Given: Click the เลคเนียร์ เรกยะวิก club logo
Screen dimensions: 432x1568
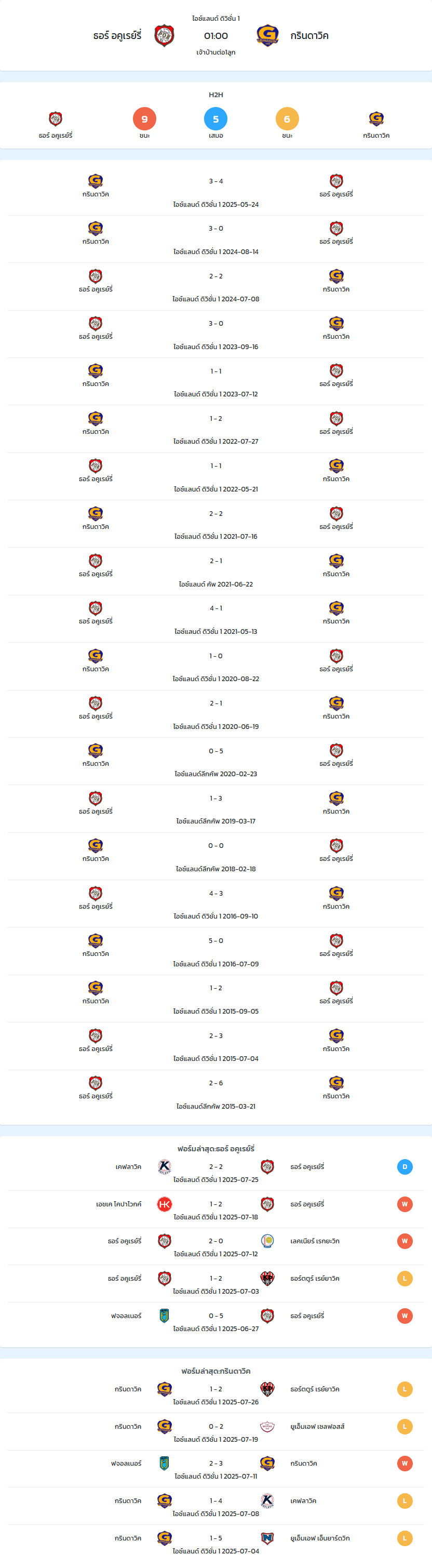Looking at the screenshot, I should (267, 1241).
